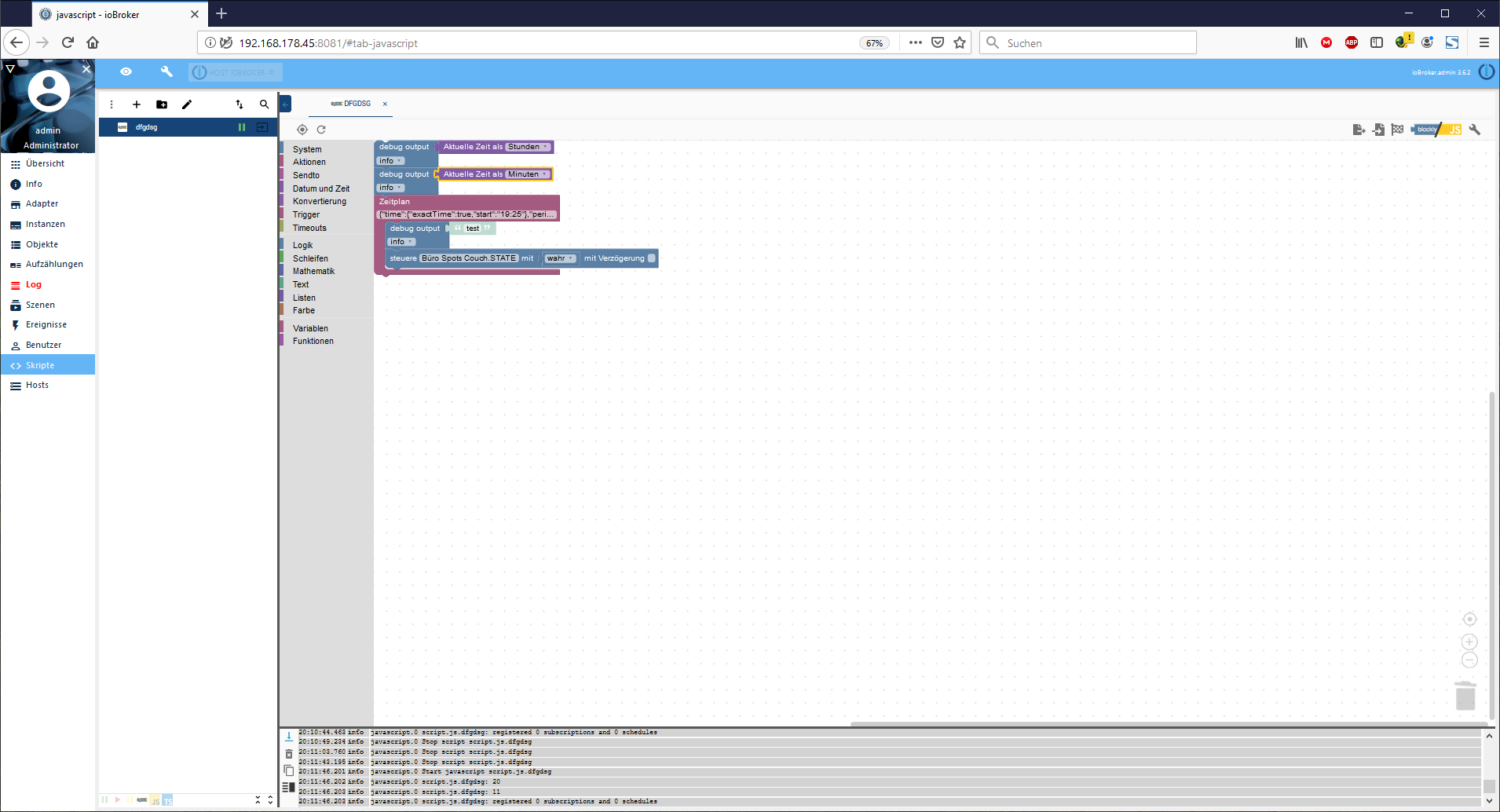Screen dimensions: 1500x812
Task: Open editor settings wrench icon at right
Action: tap(1475, 130)
